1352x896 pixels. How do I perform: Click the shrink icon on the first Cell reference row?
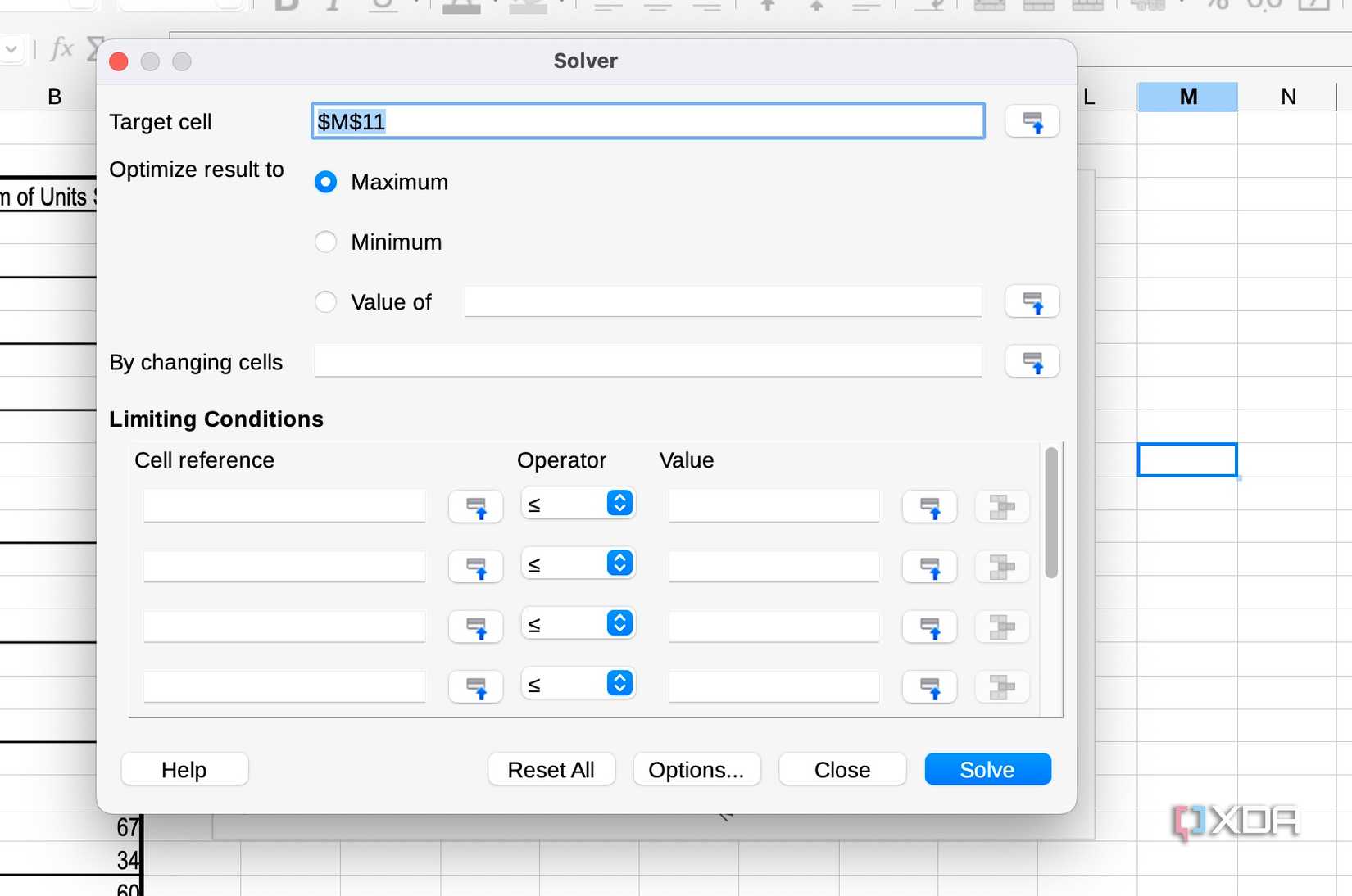(475, 506)
